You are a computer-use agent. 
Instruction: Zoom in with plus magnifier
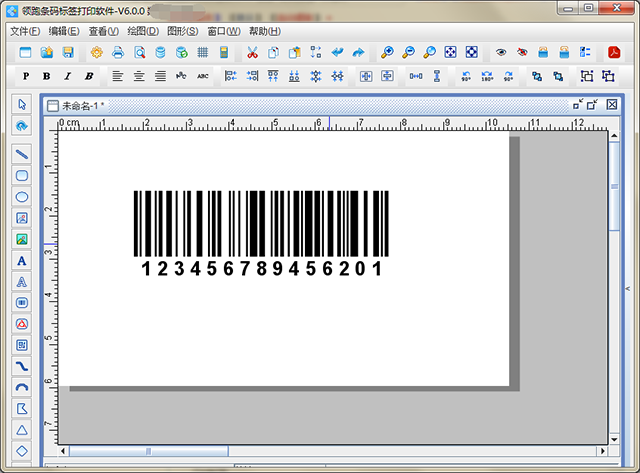(387, 52)
